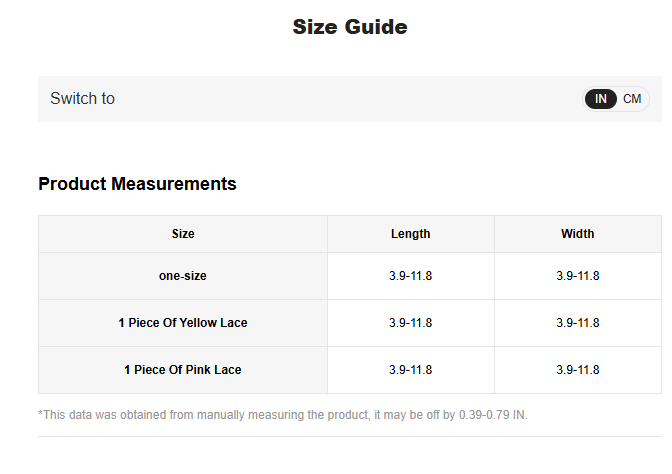Click the one-size row label
This screenshot has width=672, height=474.
pyautogui.click(x=183, y=276)
